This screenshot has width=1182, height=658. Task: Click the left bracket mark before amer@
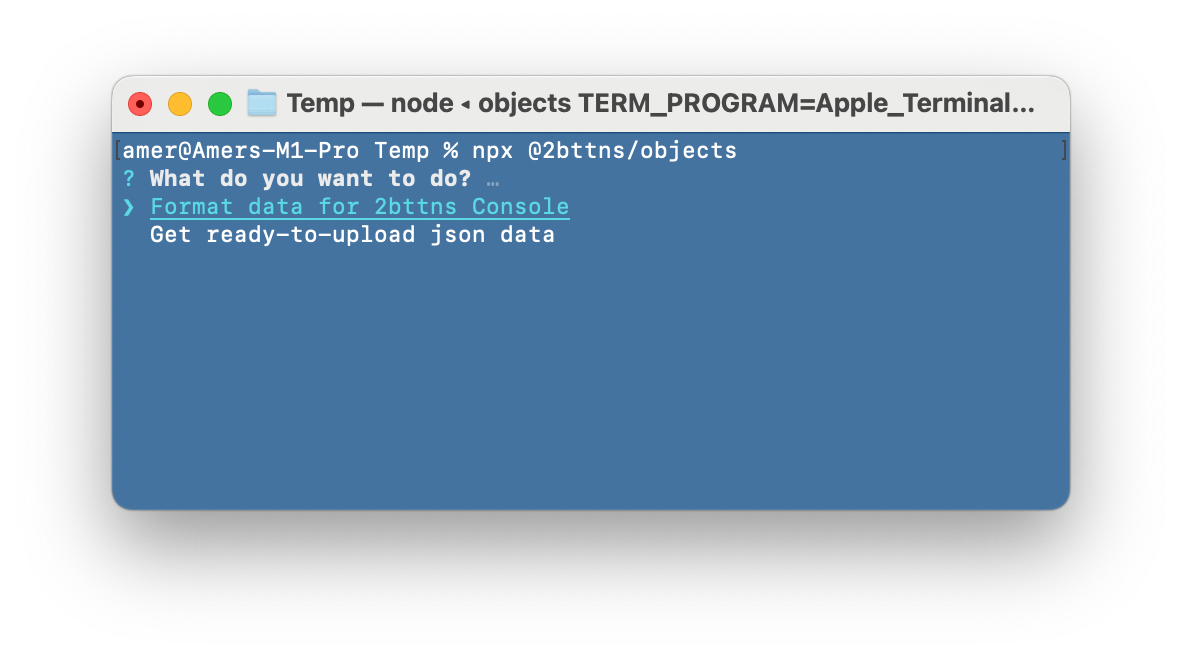118,150
